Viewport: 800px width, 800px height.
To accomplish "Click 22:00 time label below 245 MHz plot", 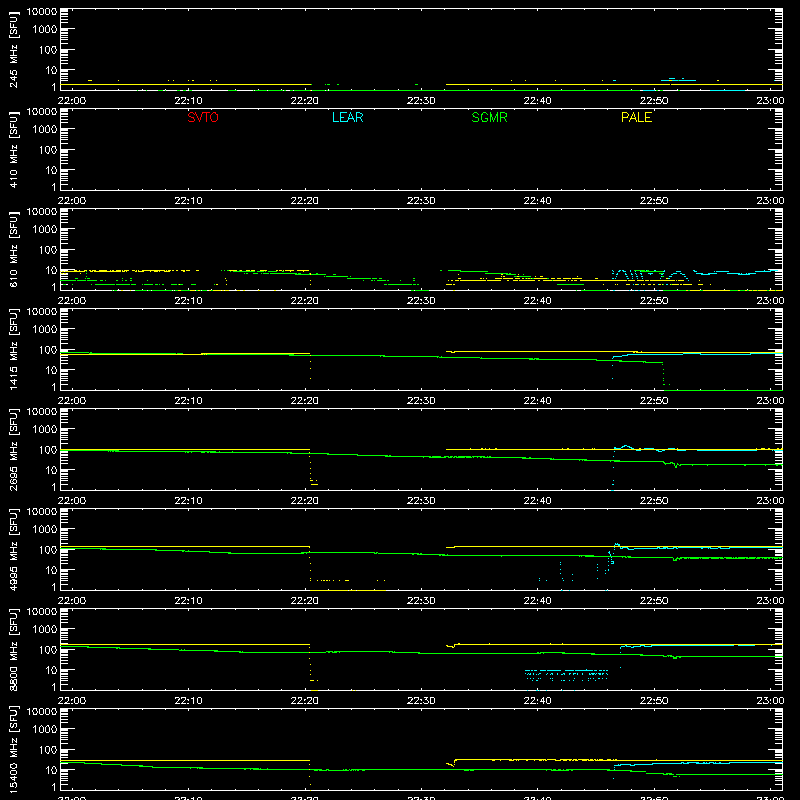I will coord(72,101).
